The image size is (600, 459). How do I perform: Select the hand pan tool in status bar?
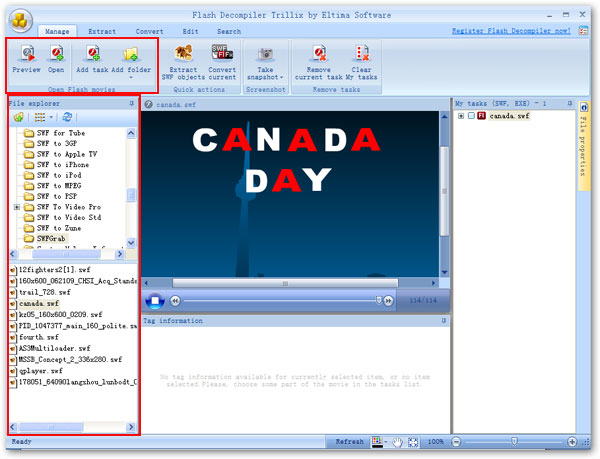[398, 442]
